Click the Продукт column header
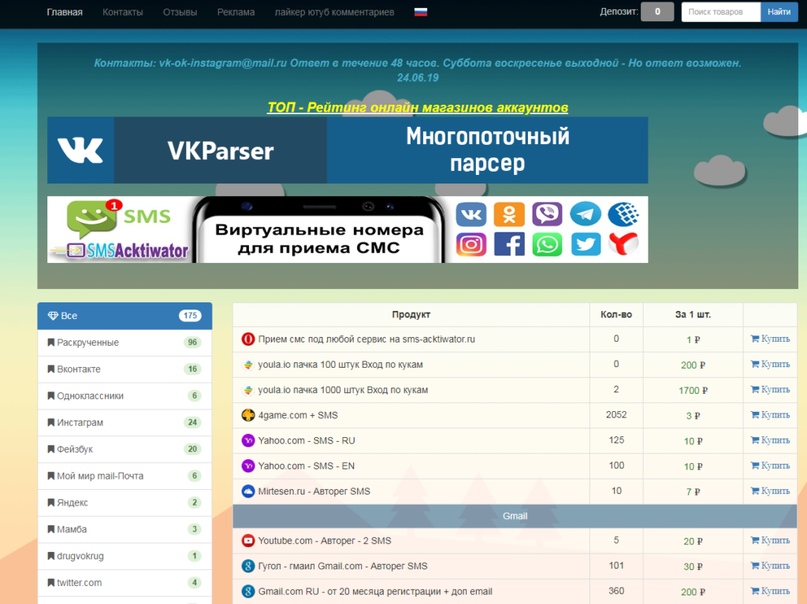 [x=411, y=314]
